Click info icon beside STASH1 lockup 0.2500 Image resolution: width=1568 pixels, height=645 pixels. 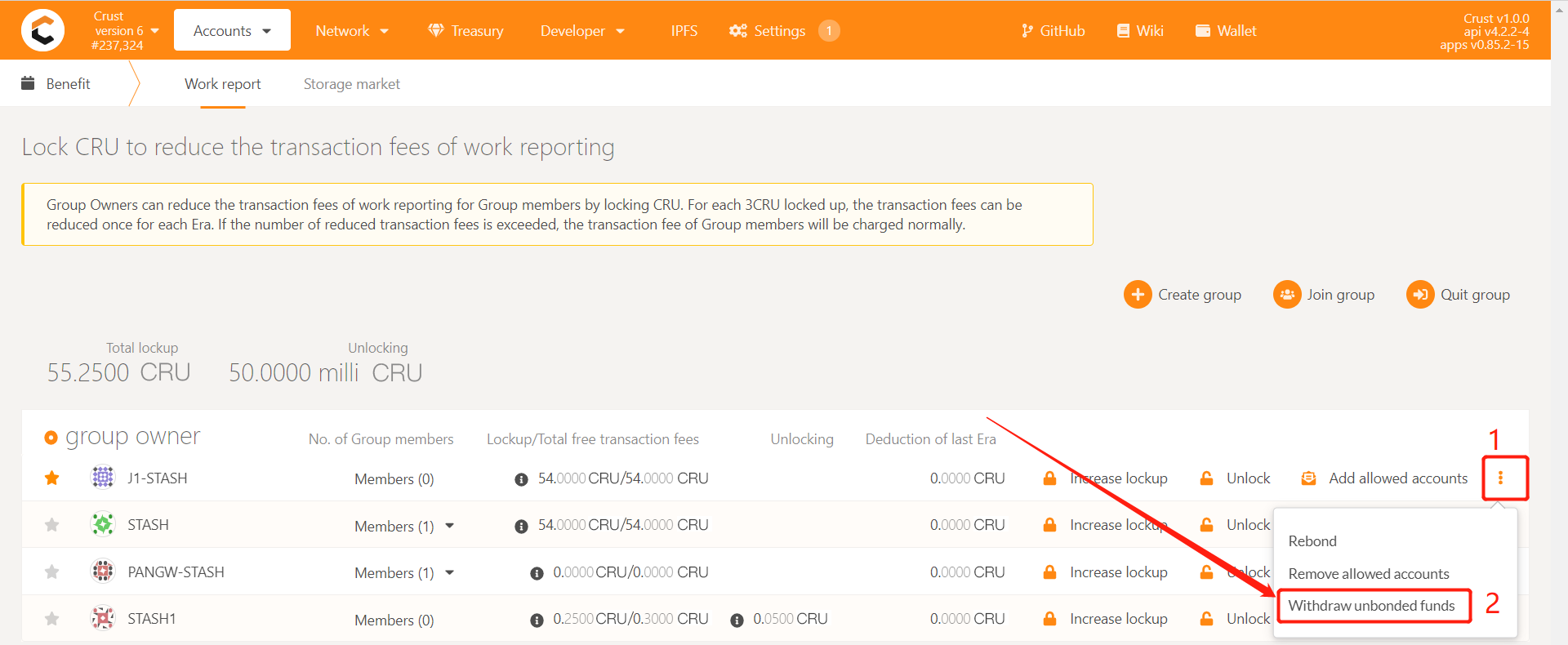click(537, 621)
